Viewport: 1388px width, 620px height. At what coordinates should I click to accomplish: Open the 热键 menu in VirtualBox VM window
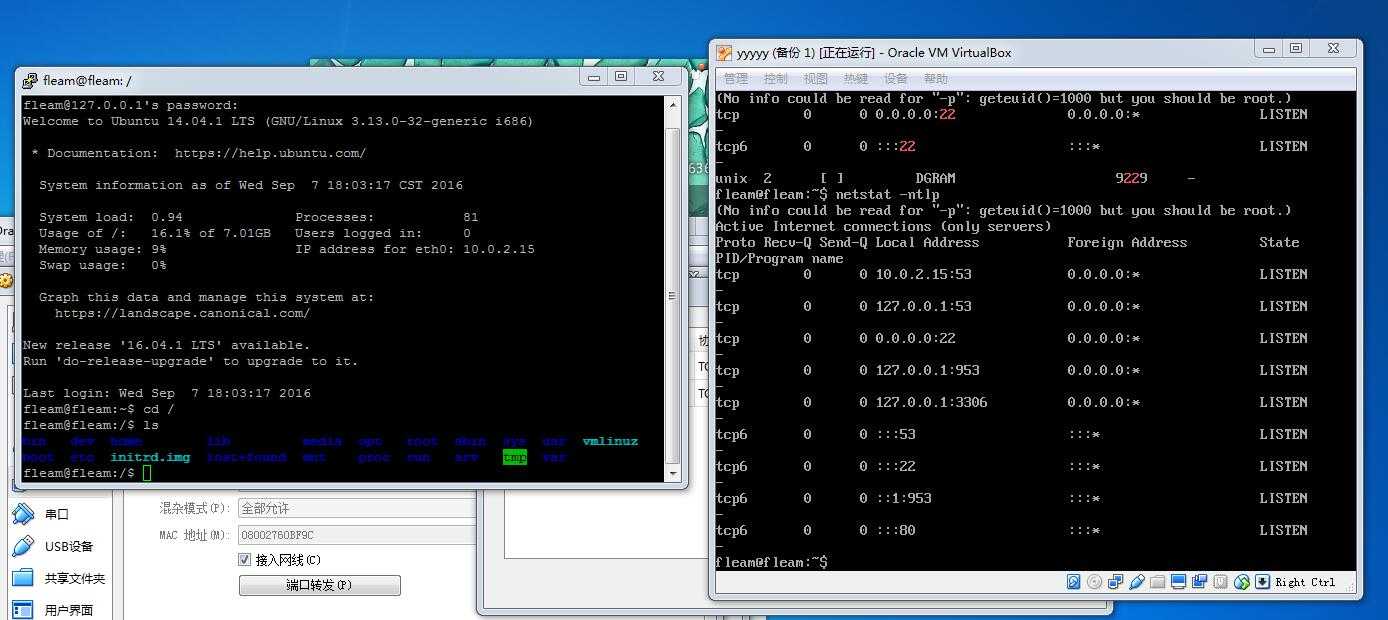(856, 78)
